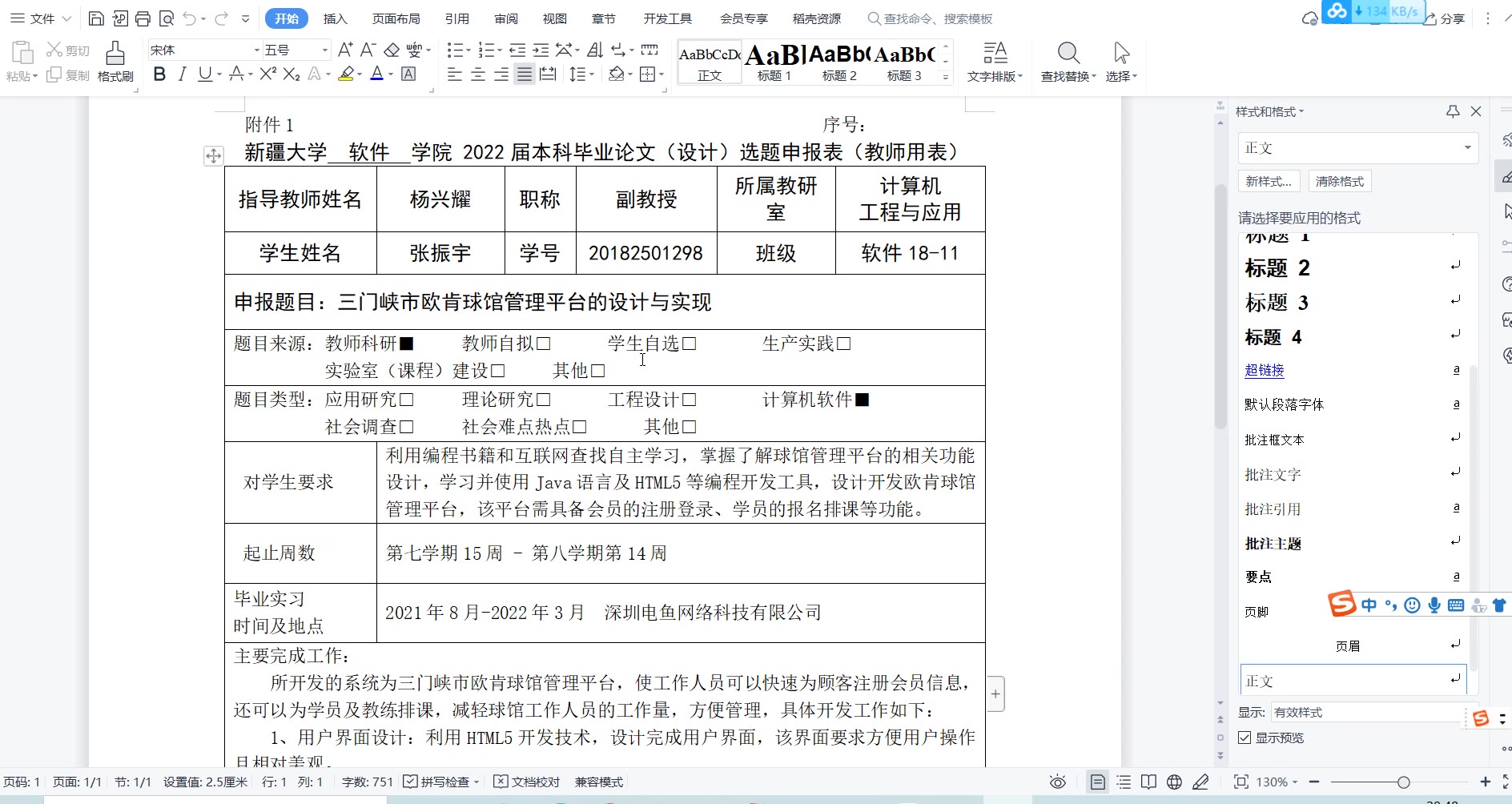Adjust the zoom slider handle
Screen dimensions: 1512x804
click(x=1403, y=782)
